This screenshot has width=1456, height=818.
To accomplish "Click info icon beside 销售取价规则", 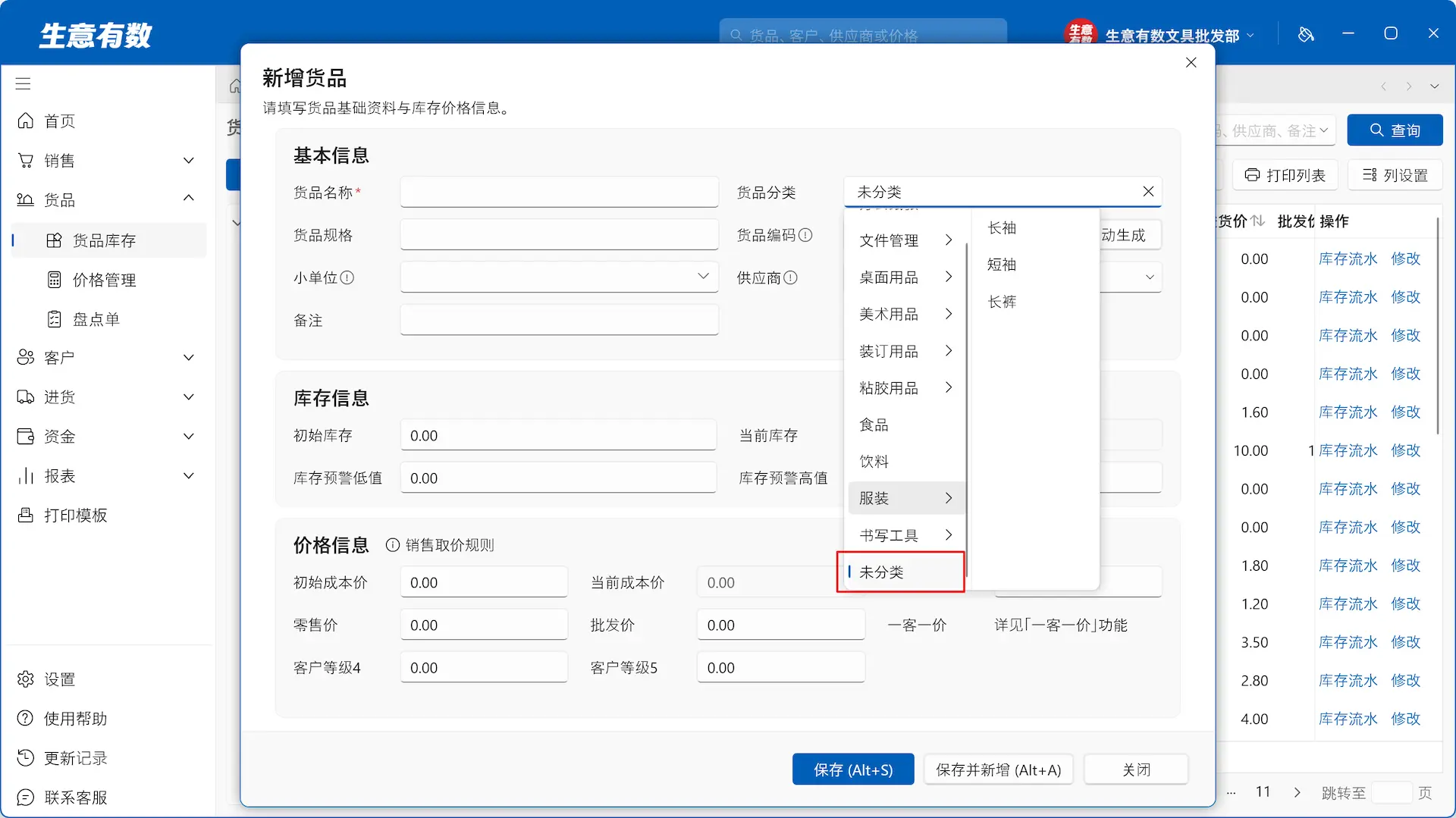I will pos(393,545).
